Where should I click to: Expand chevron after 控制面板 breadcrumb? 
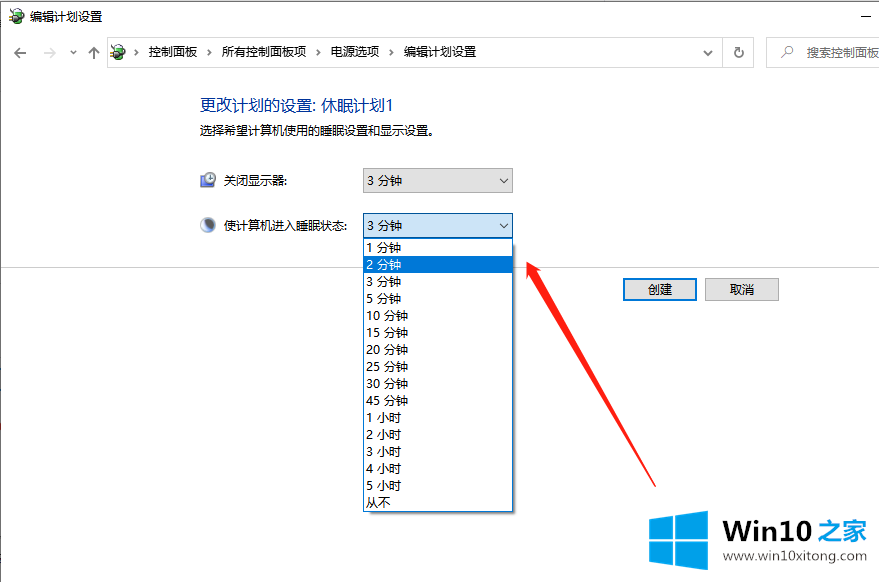pyautogui.click(x=209, y=53)
